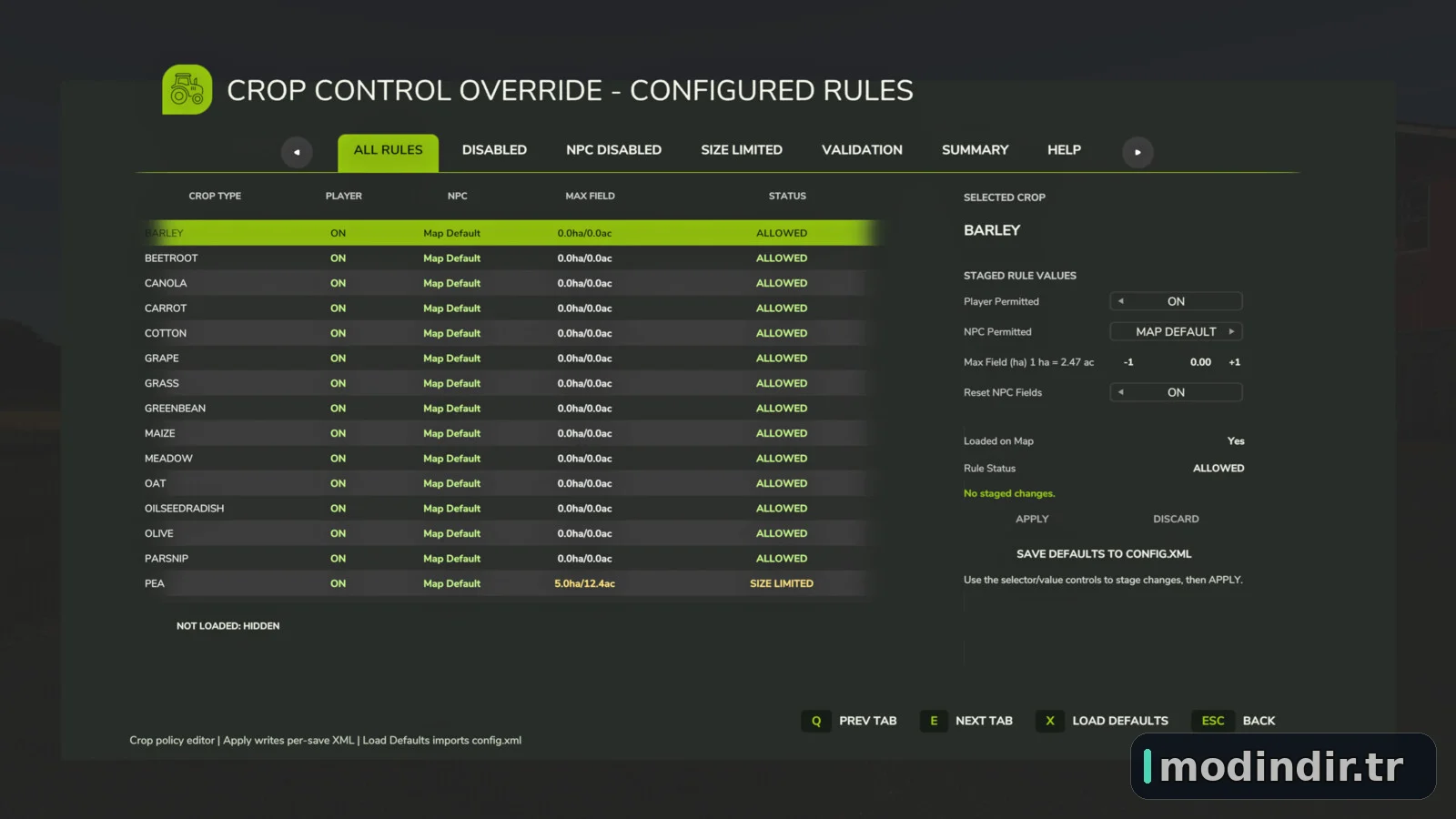Screen dimensions: 1456x819
Task: Click the 'No staged changes.' message
Action: pyautogui.click(x=1009, y=493)
